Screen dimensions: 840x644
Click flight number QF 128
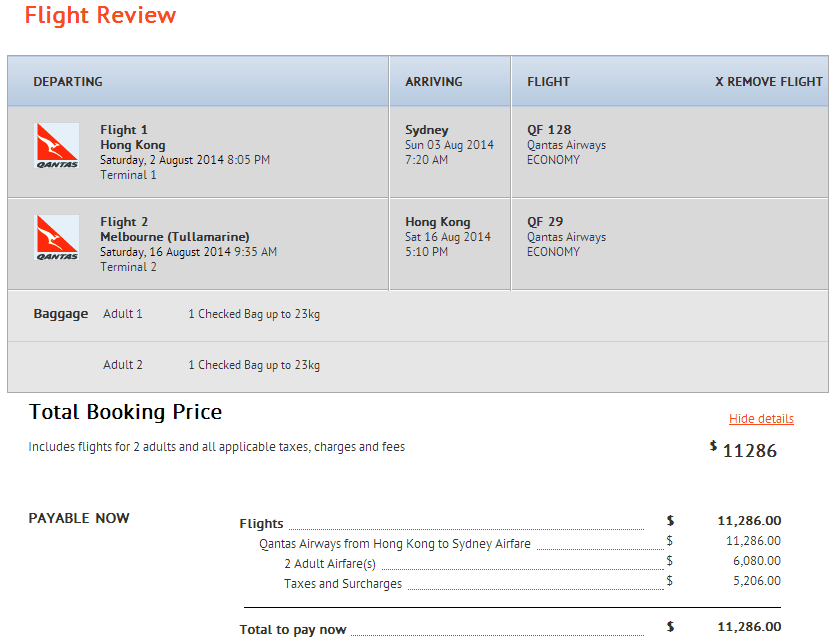pyautogui.click(x=549, y=130)
